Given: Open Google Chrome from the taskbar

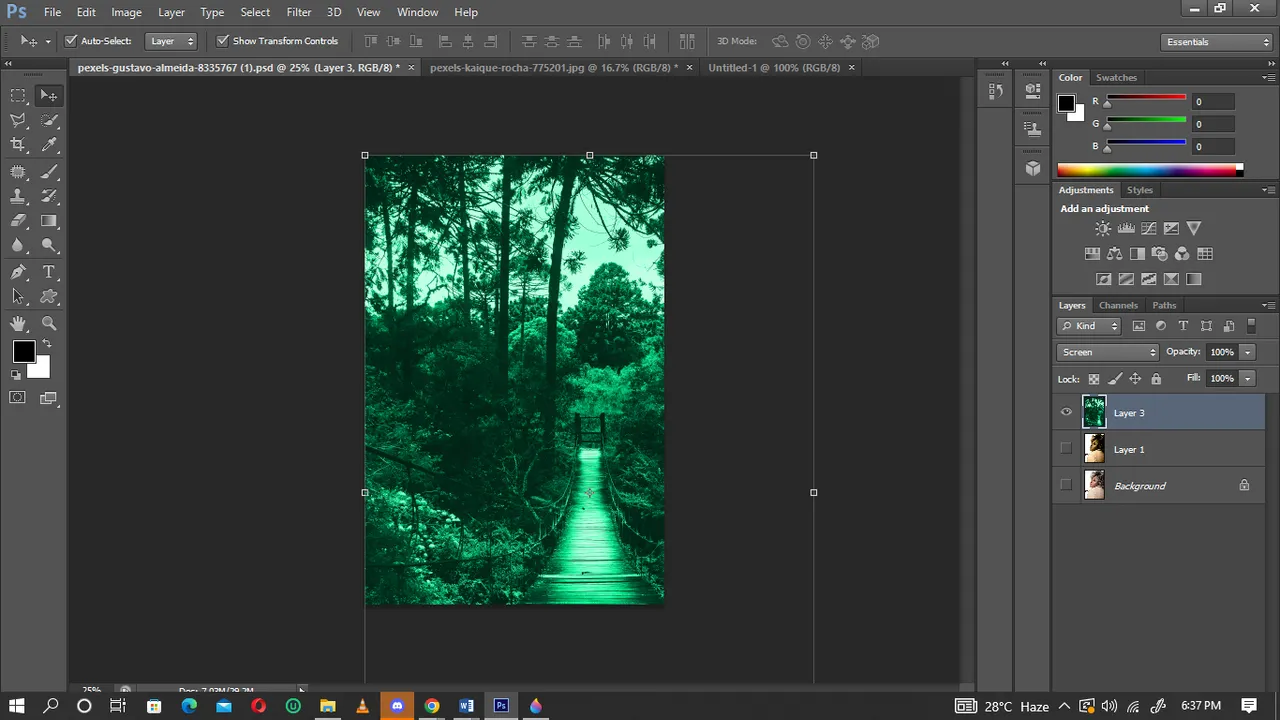Looking at the screenshot, I should (x=432, y=706).
